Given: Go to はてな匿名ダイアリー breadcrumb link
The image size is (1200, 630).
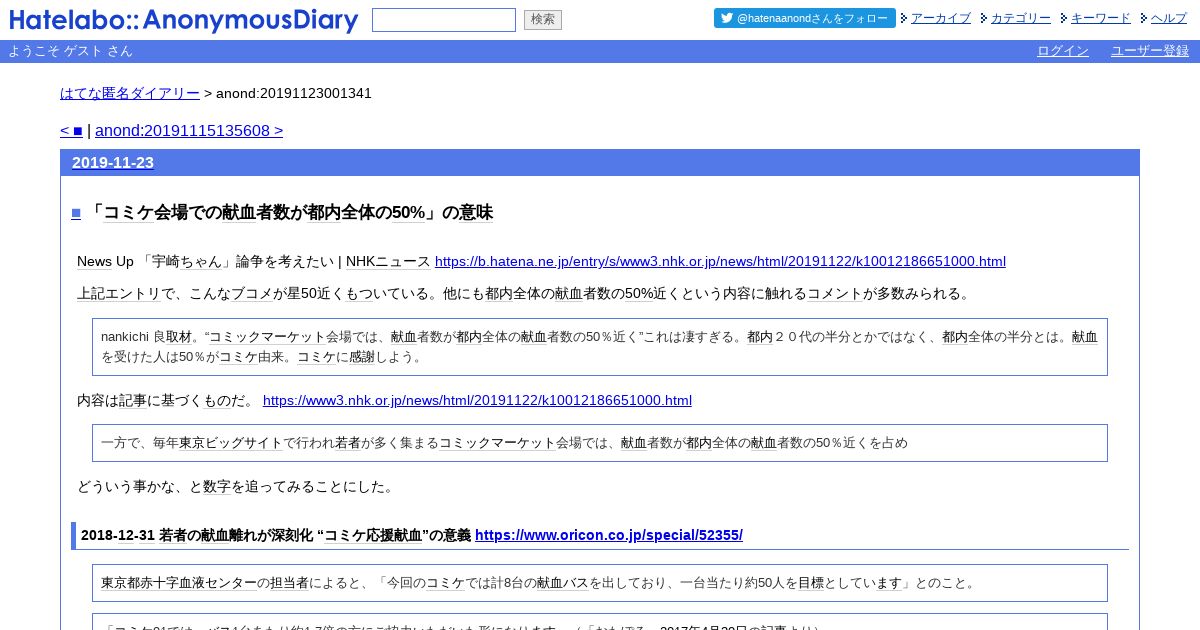Looking at the screenshot, I should point(130,93).
